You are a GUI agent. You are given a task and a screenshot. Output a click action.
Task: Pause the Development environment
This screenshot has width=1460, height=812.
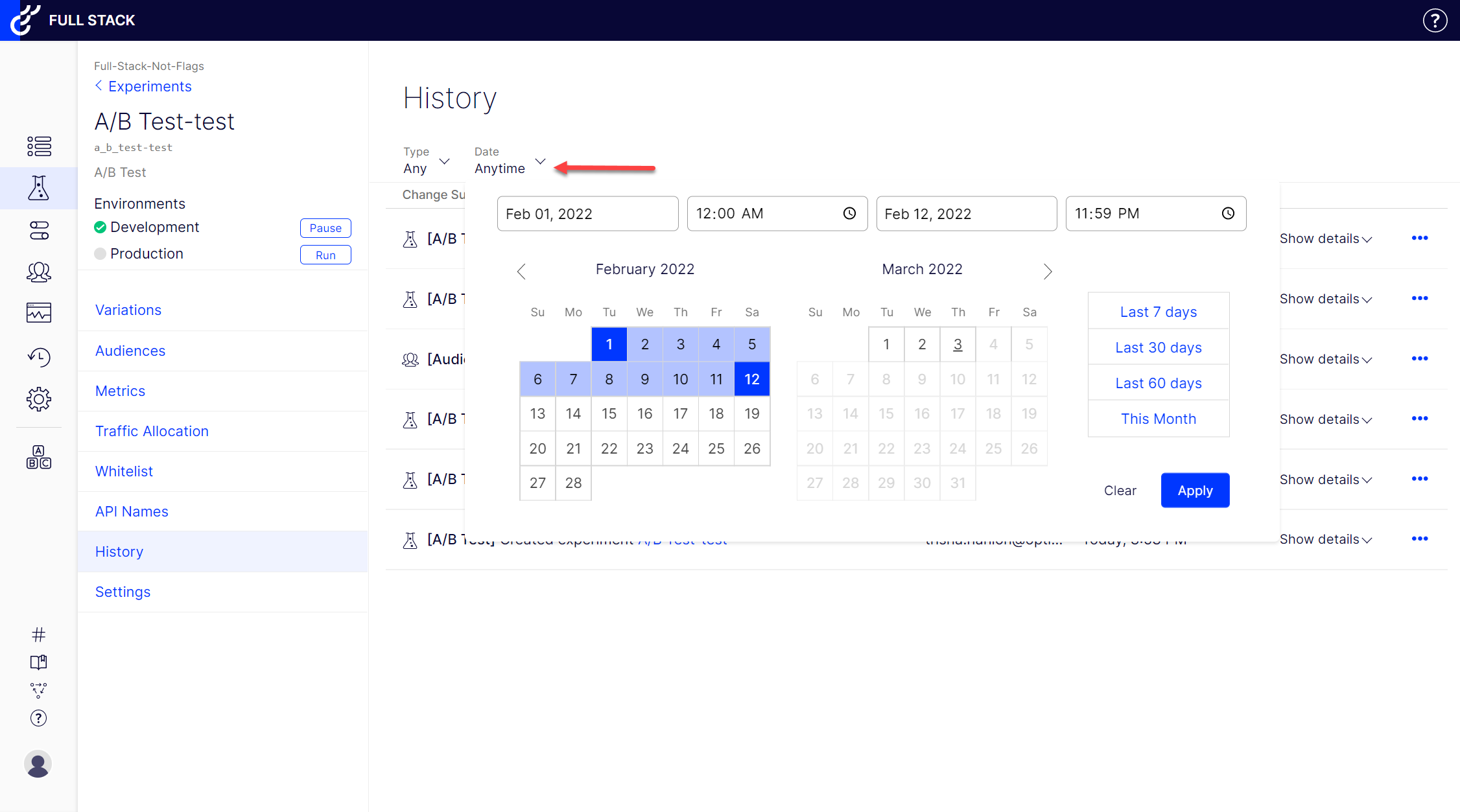(x=325, y=228)
